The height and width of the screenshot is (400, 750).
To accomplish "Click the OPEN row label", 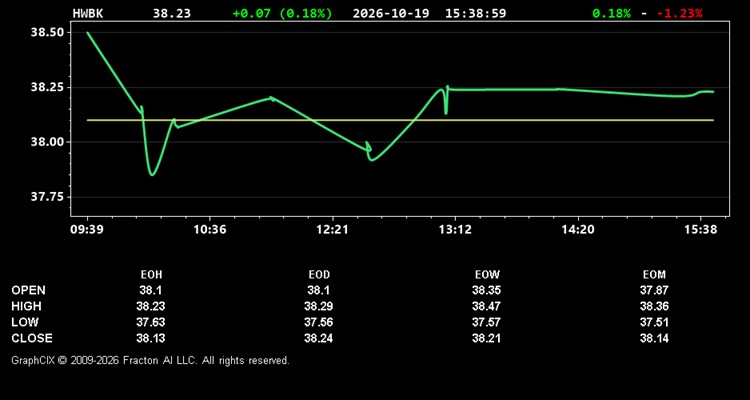I will click(x=29, y=290).
